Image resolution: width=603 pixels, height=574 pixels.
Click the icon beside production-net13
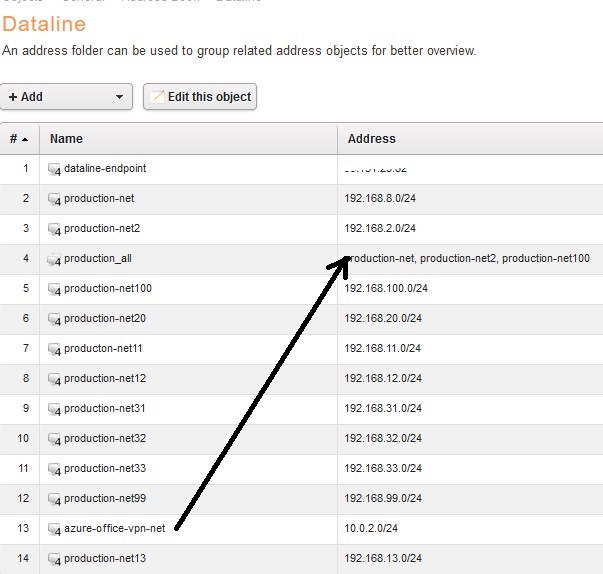pos(55,559)
